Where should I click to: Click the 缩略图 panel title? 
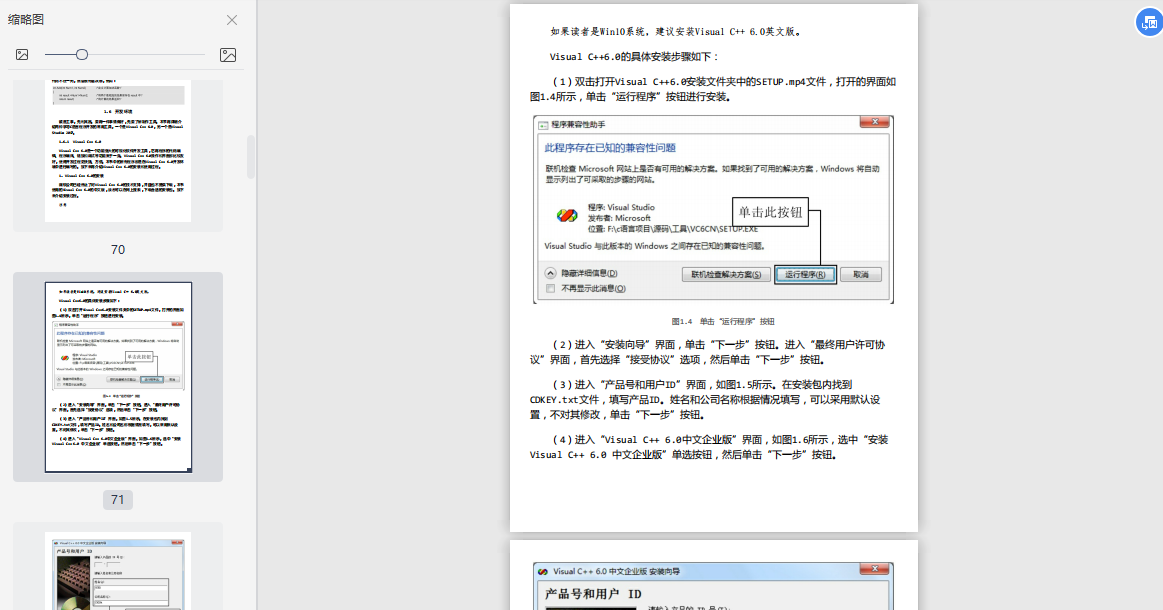point(26,20)
